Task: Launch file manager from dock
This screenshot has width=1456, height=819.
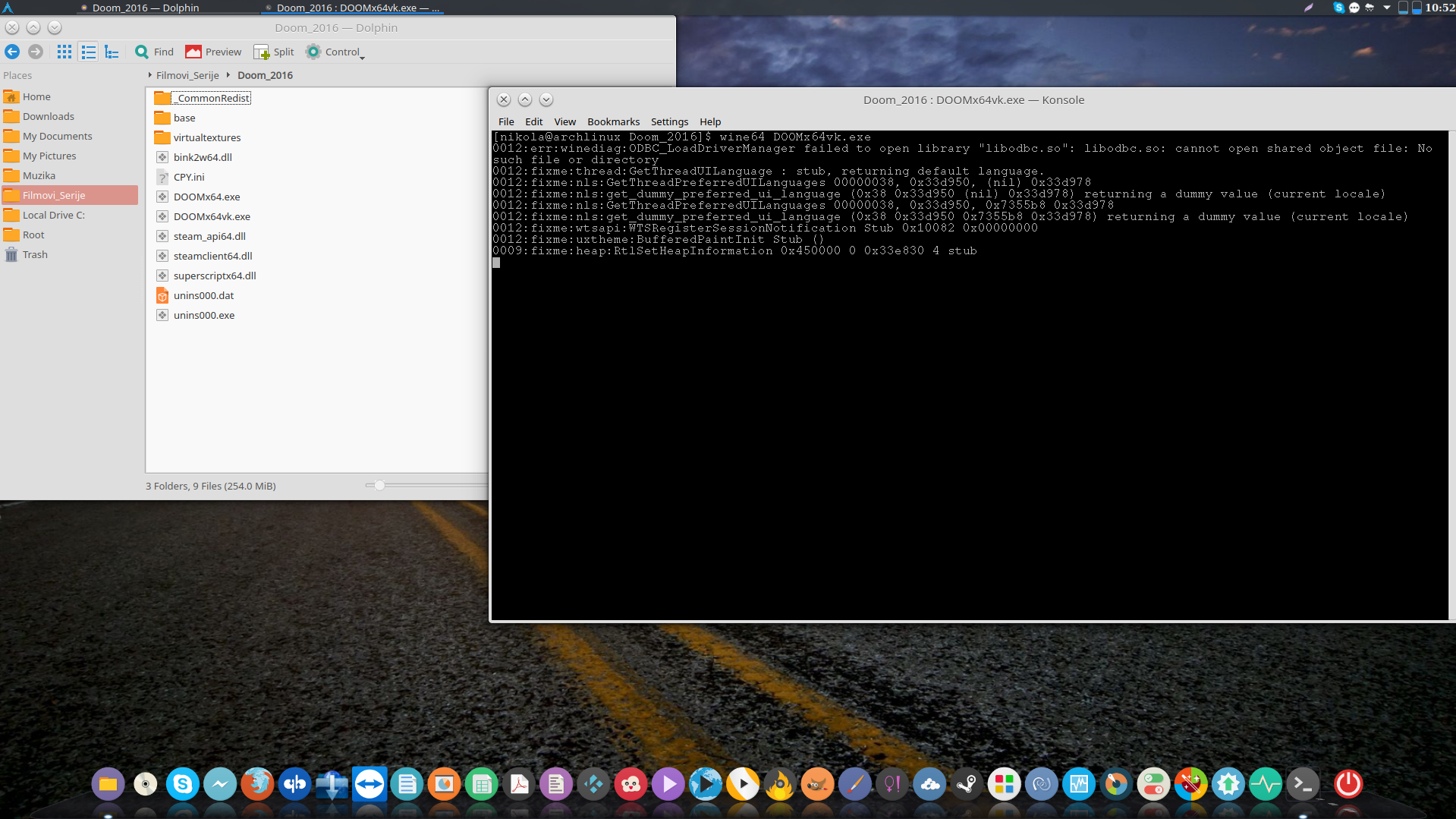Action: [x=108, y=784]
